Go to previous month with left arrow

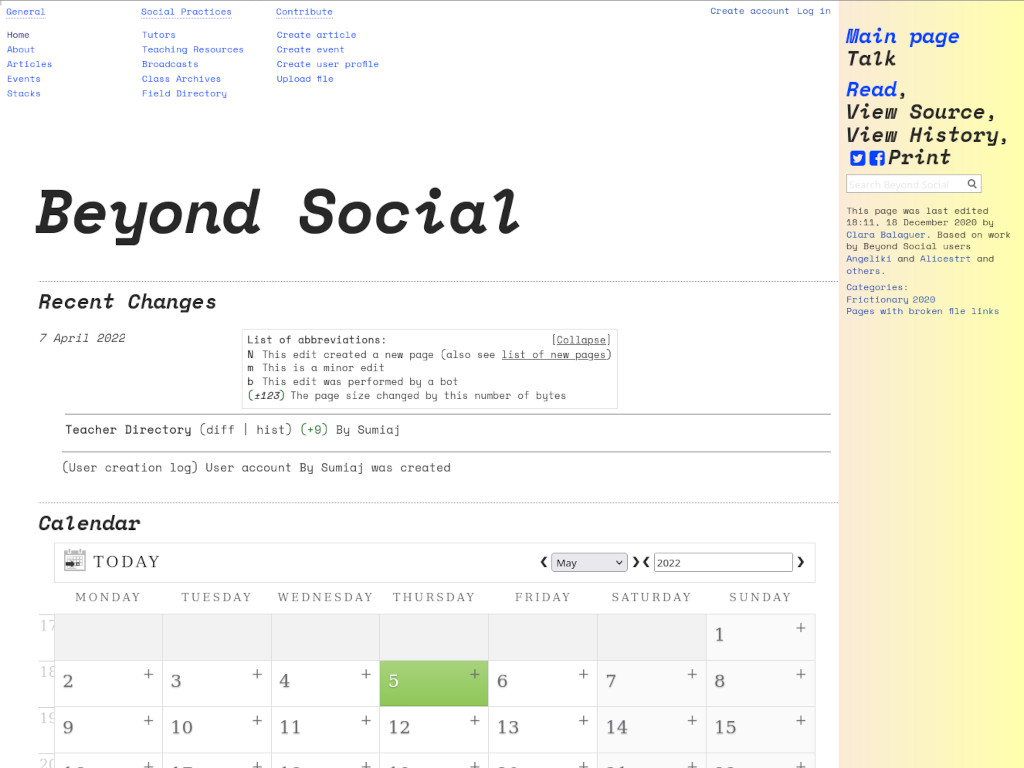[x=544, y=563]
